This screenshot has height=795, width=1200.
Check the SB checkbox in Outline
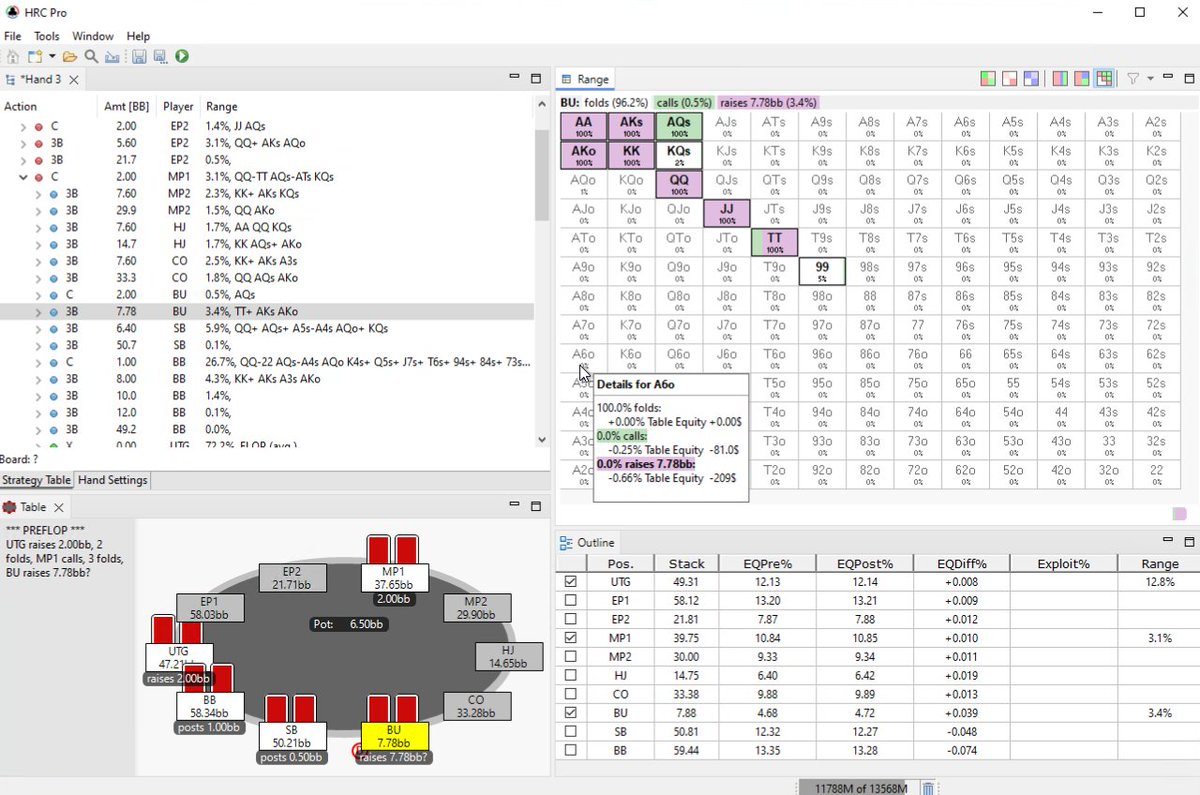click(x=571, y=731)
